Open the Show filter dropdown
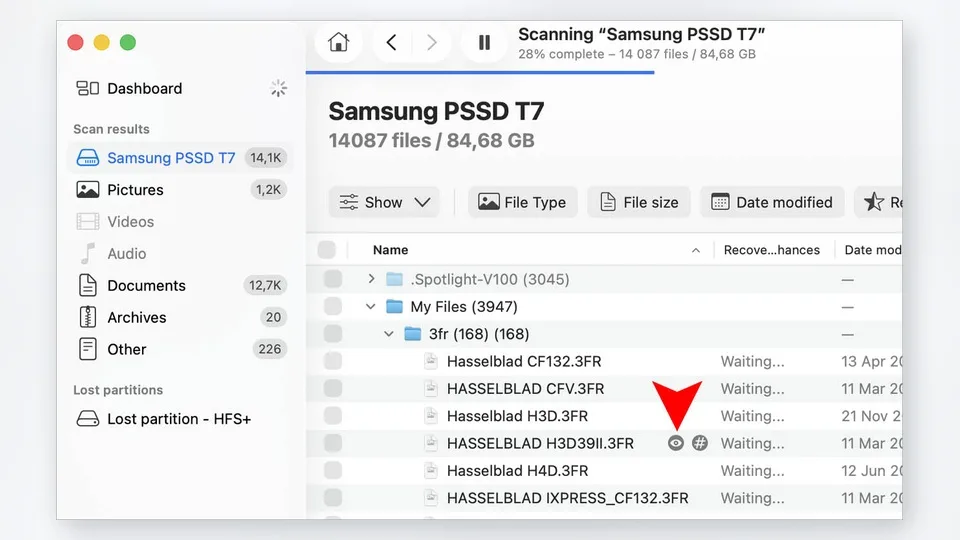Viewport: 960px width, 540px height. 384,202
